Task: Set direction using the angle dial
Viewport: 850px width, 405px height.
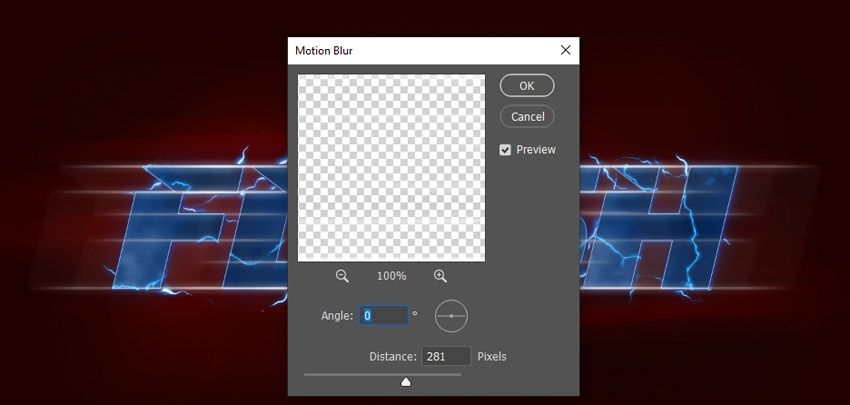Action: click(451, 316)
